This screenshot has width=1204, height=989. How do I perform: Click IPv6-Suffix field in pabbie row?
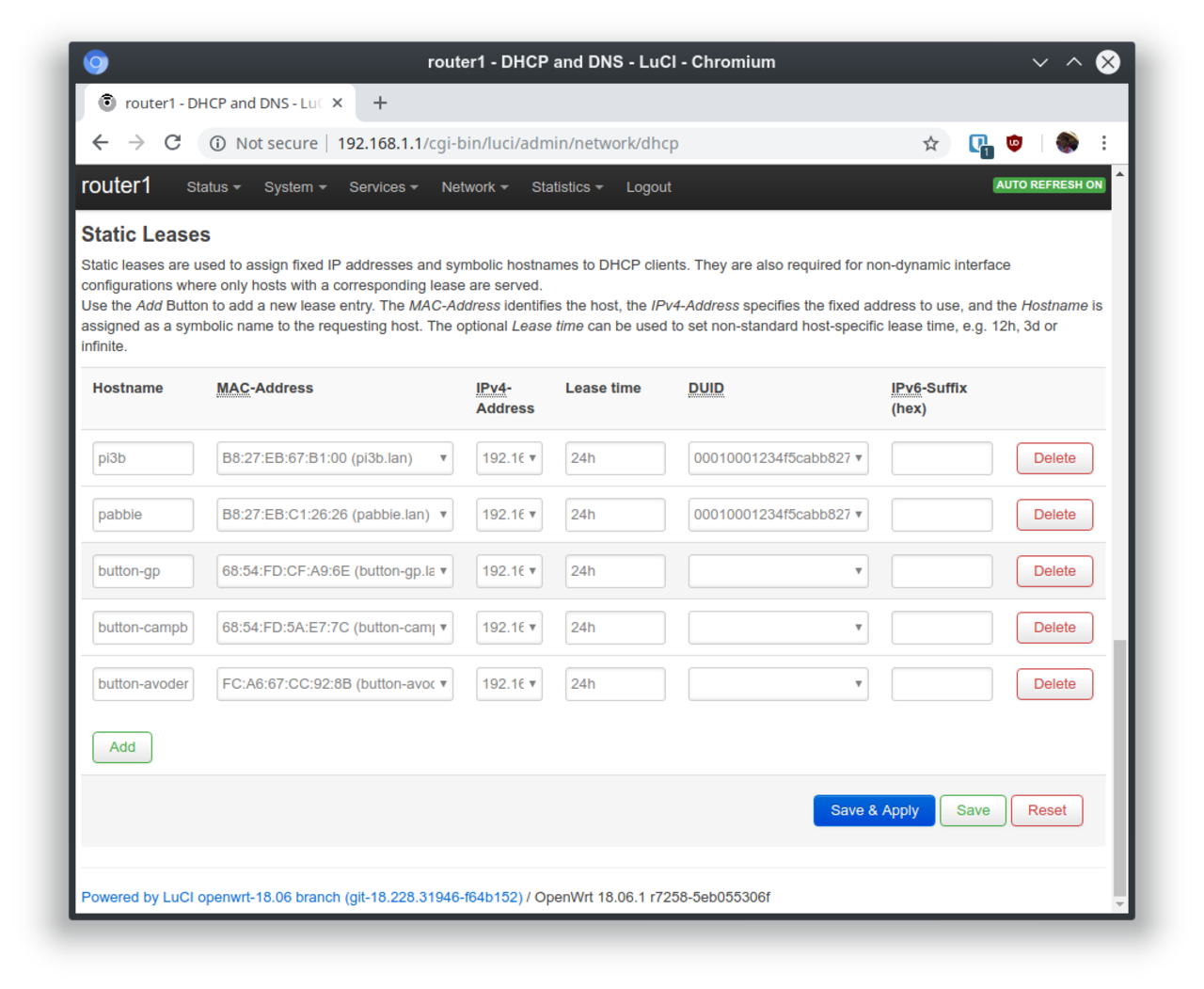(942, 515)
